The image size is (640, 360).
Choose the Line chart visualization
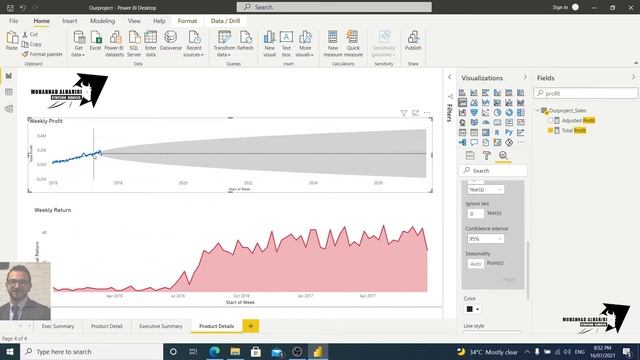point(462,102)
